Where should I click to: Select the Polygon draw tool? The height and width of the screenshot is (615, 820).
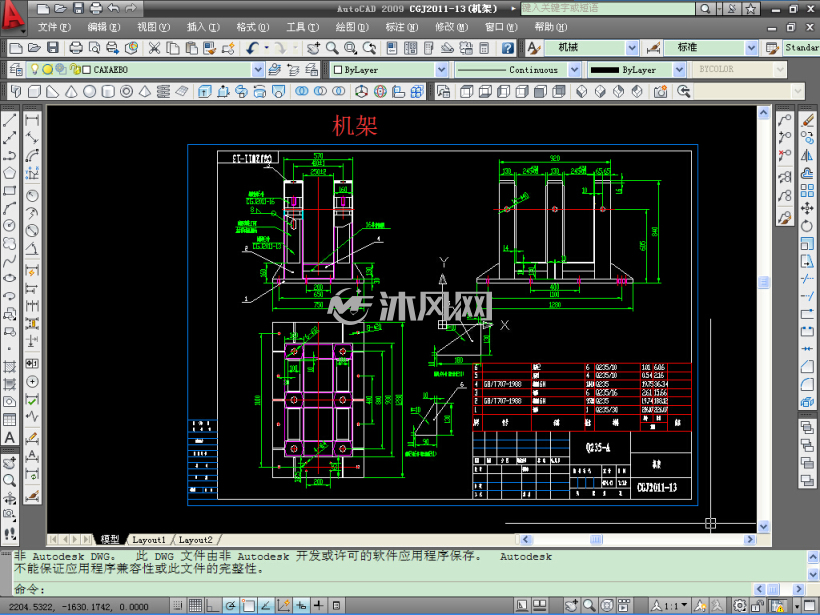coord(9,173)
